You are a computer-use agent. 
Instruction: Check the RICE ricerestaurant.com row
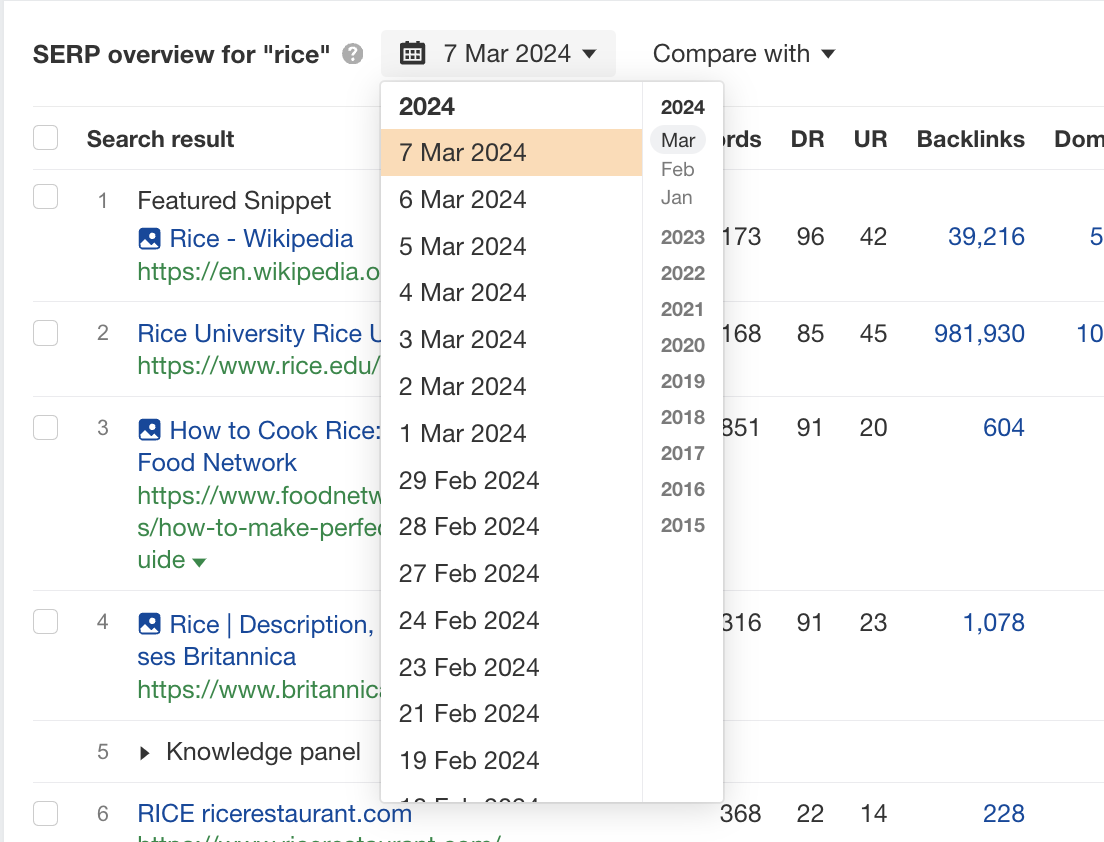45,814
